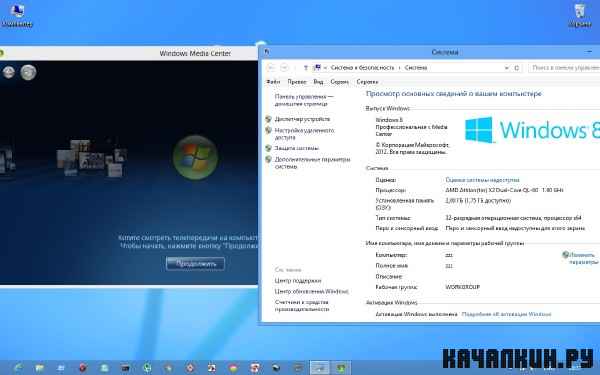Click the forward arrow in System window
The image size is (600, 375).
click(284, 68)
